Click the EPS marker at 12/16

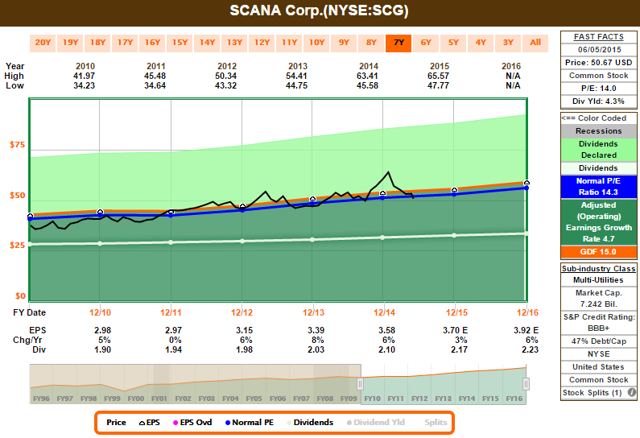527,182
